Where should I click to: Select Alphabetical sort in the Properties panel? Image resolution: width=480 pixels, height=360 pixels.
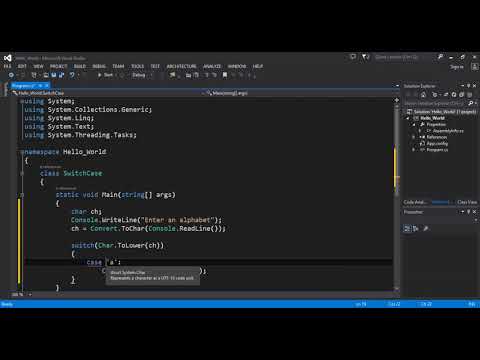(x=416, y=229)
